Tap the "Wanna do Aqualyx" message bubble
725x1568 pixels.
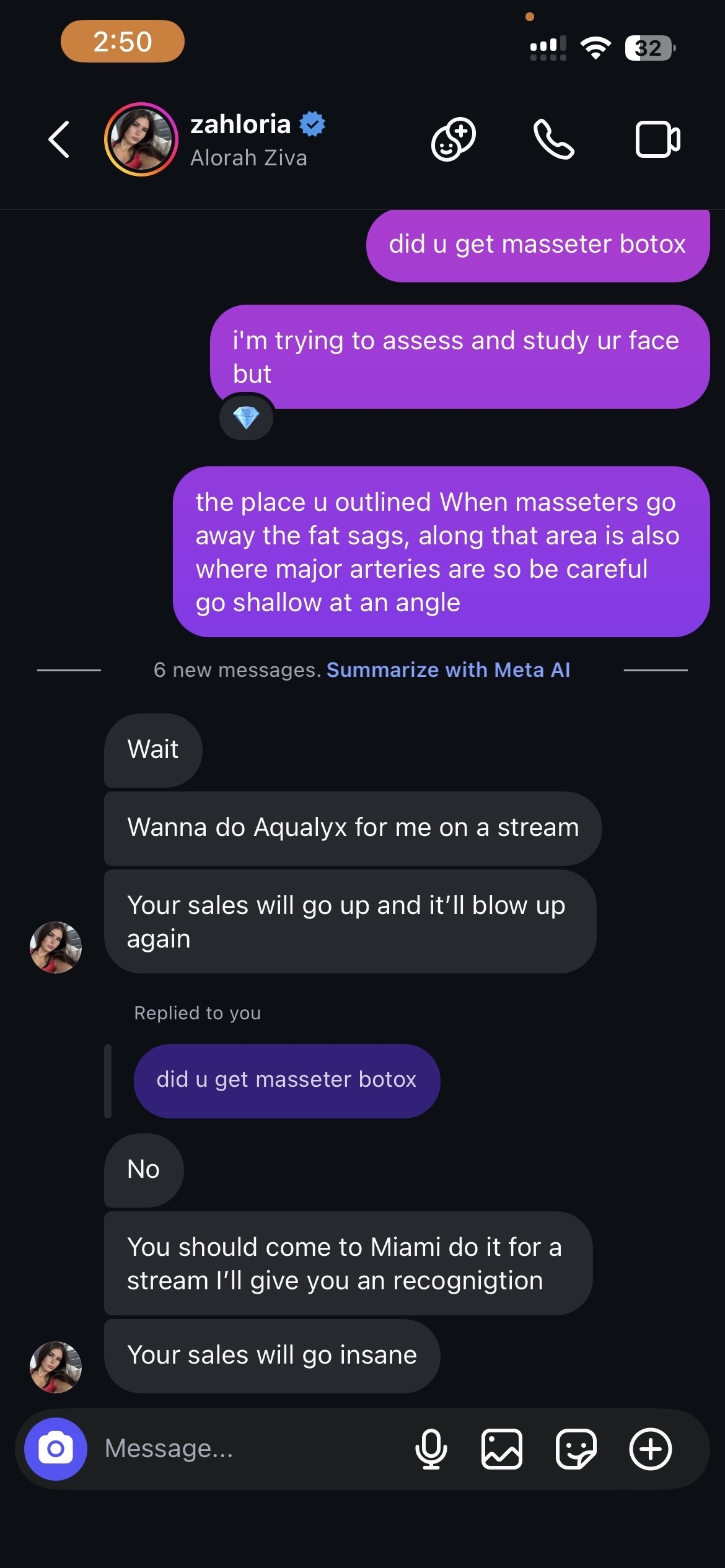coord(352,828)
